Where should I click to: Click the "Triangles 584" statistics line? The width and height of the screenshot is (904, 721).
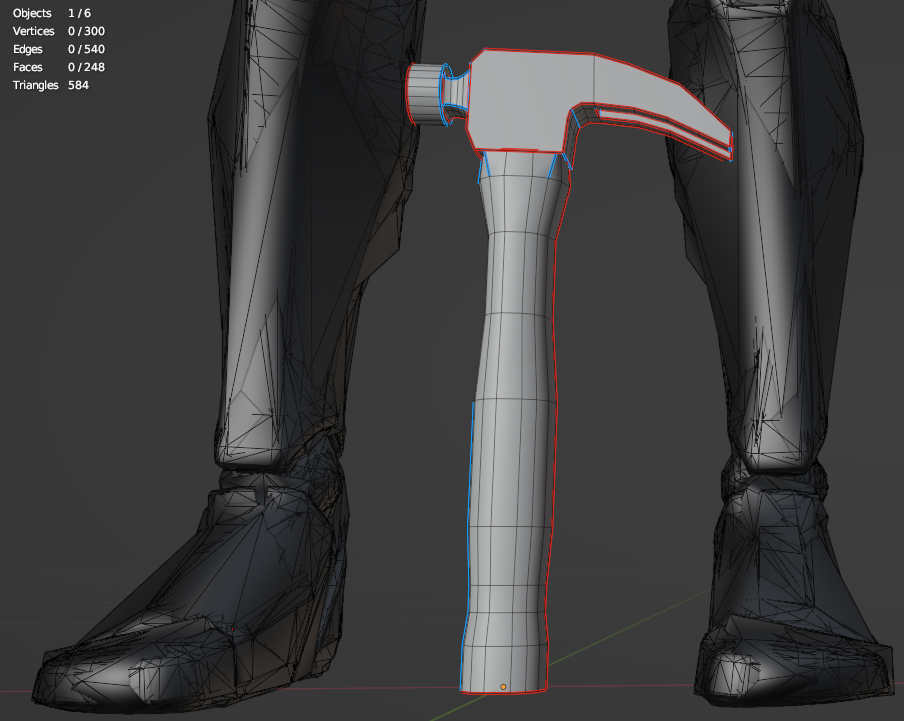tap(51, 85)
